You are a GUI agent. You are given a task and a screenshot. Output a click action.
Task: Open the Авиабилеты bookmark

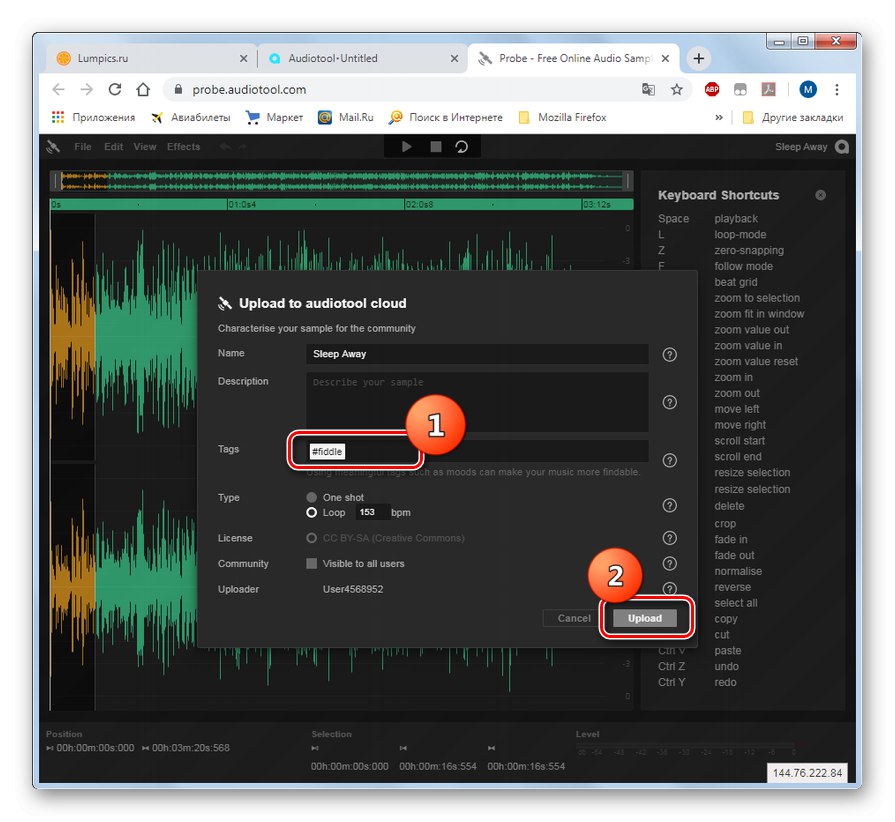(190, 117)
